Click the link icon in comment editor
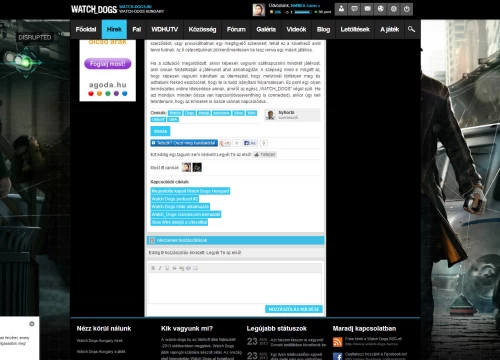The width and height of the screenshot is (500, 360). pyautogui.click(x=181, y=268)
